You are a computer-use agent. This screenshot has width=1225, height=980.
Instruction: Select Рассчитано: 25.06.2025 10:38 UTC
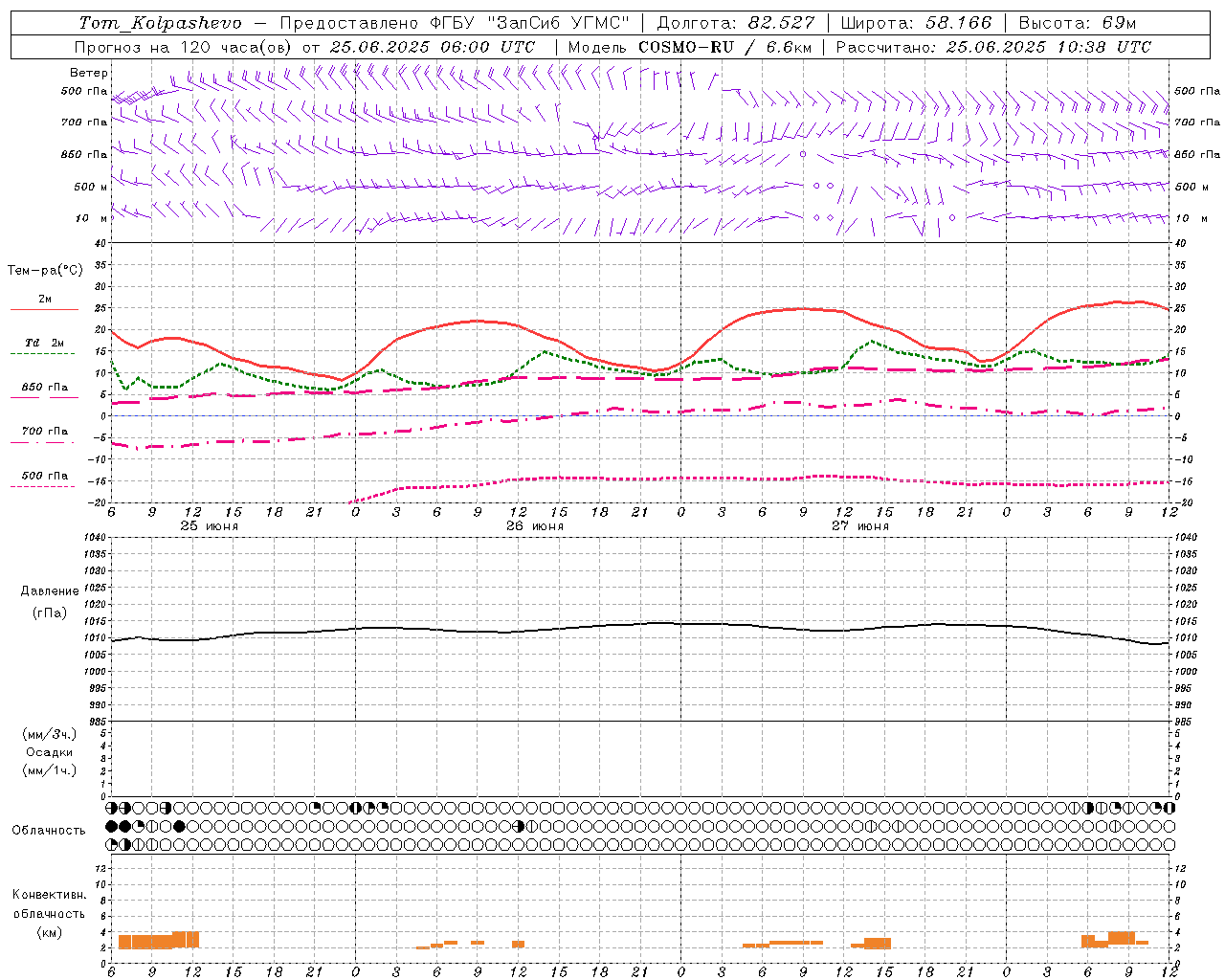coord(993,47)
